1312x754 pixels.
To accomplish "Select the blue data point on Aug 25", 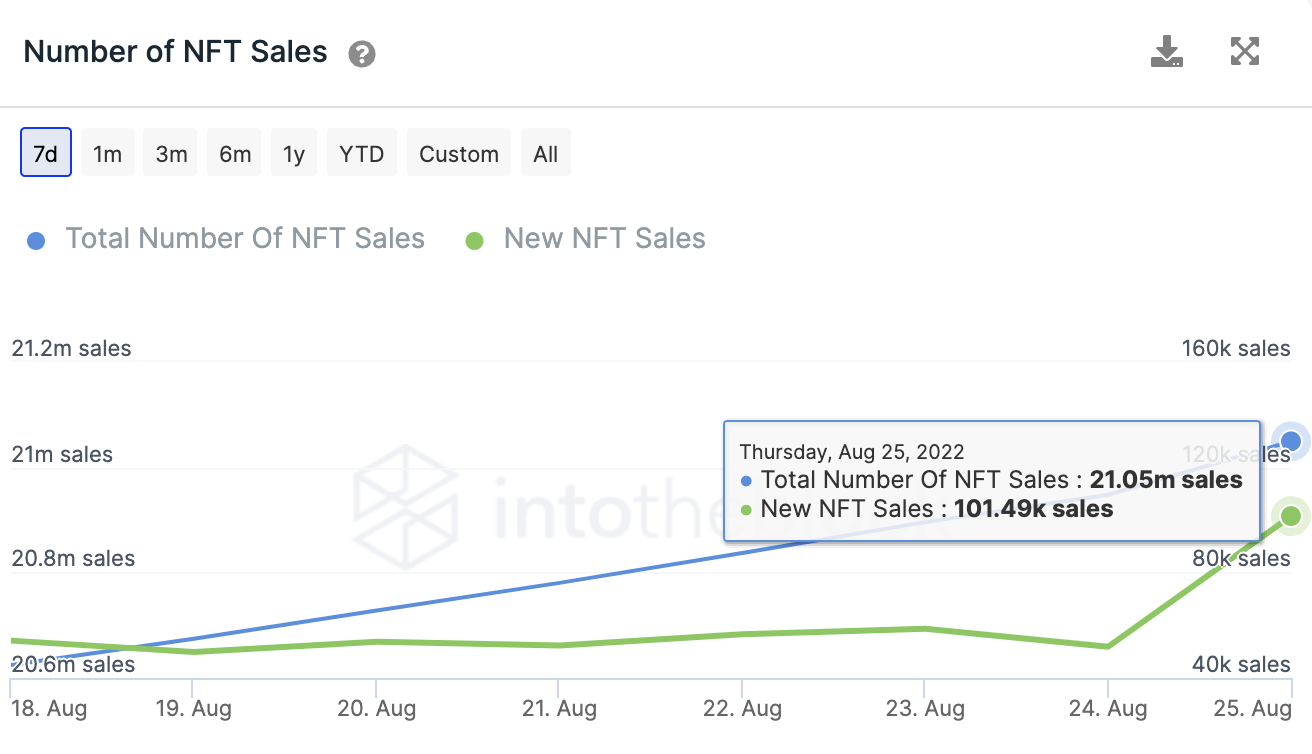I will click(1289, 440).
